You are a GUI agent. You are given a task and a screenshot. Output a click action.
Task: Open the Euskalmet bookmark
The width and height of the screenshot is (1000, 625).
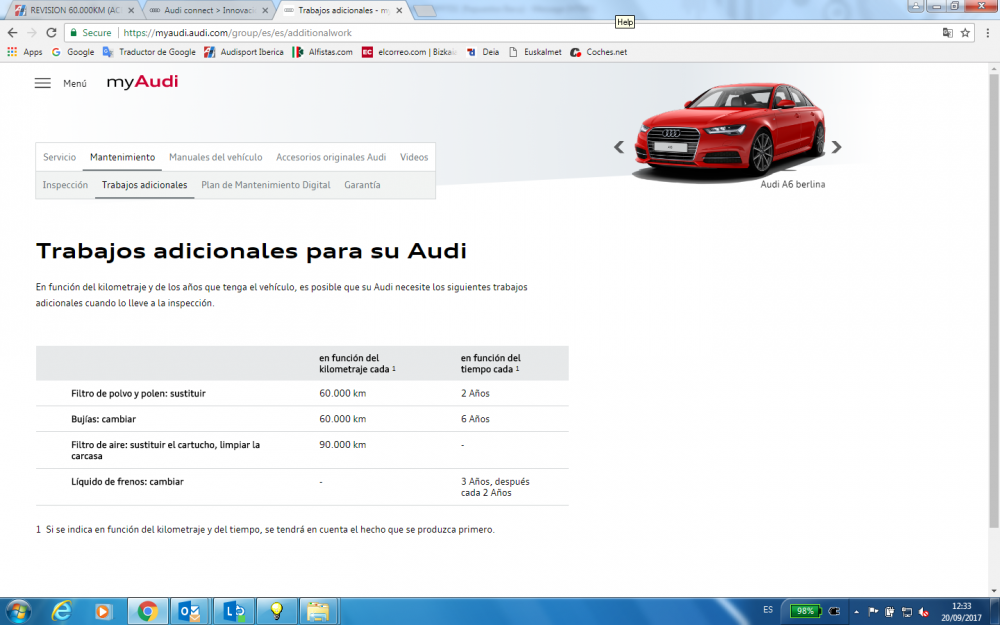535,52
